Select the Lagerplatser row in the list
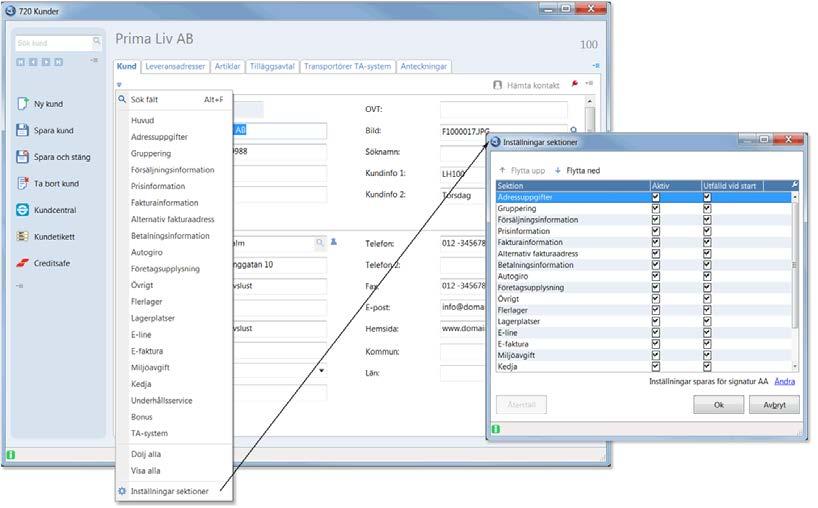818x508 pixels. (x=644, y=321)
